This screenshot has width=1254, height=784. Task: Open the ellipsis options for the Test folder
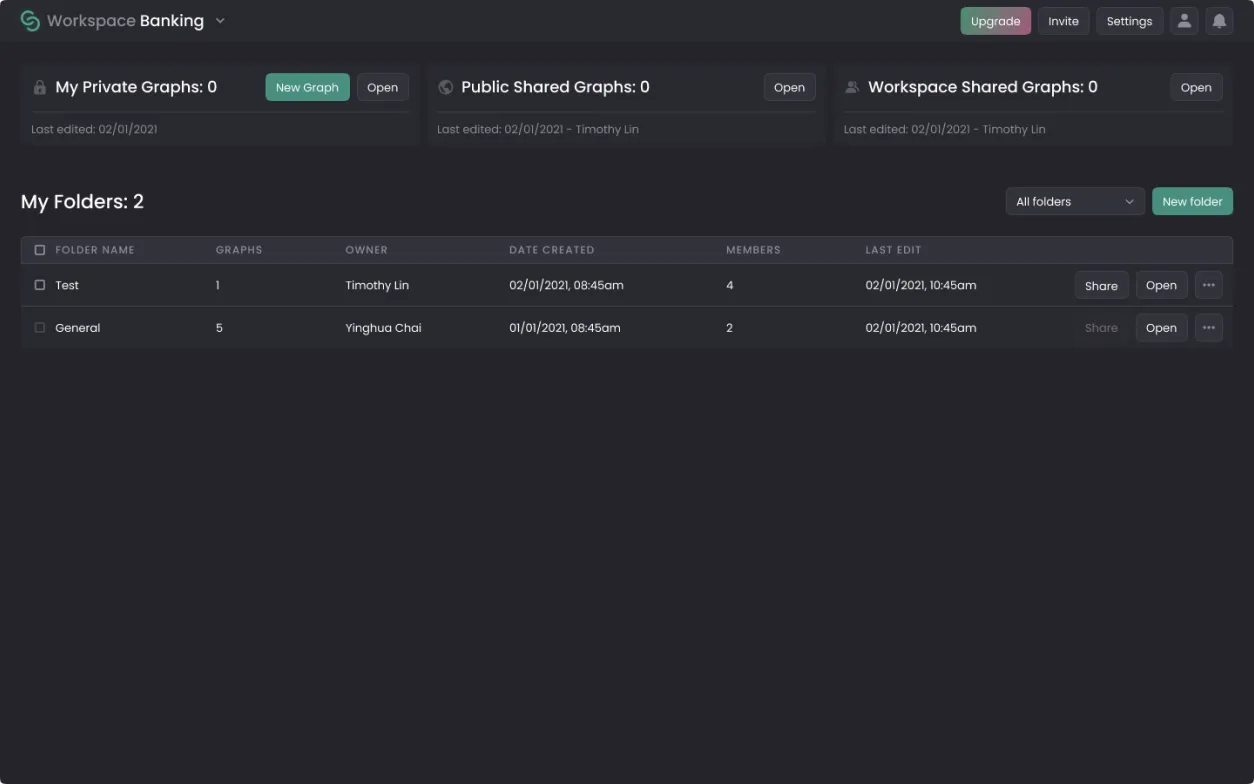(1209, 285)
